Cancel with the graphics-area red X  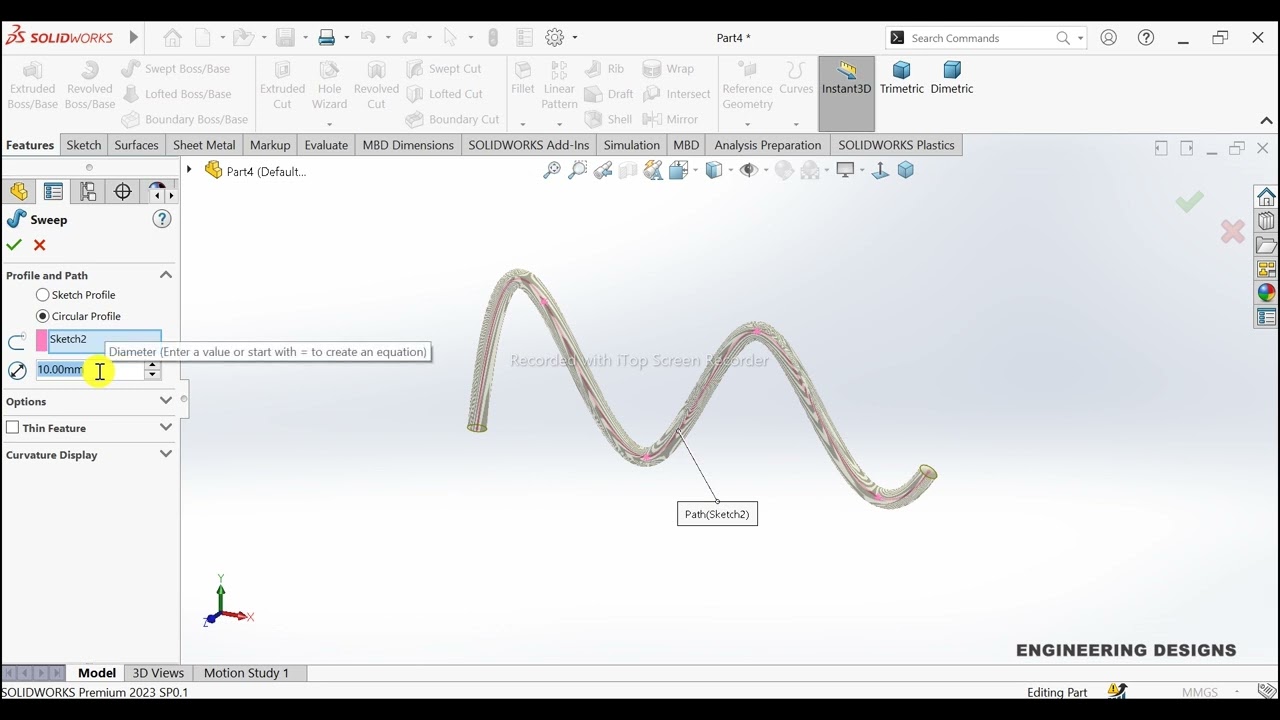[1233, 232]
